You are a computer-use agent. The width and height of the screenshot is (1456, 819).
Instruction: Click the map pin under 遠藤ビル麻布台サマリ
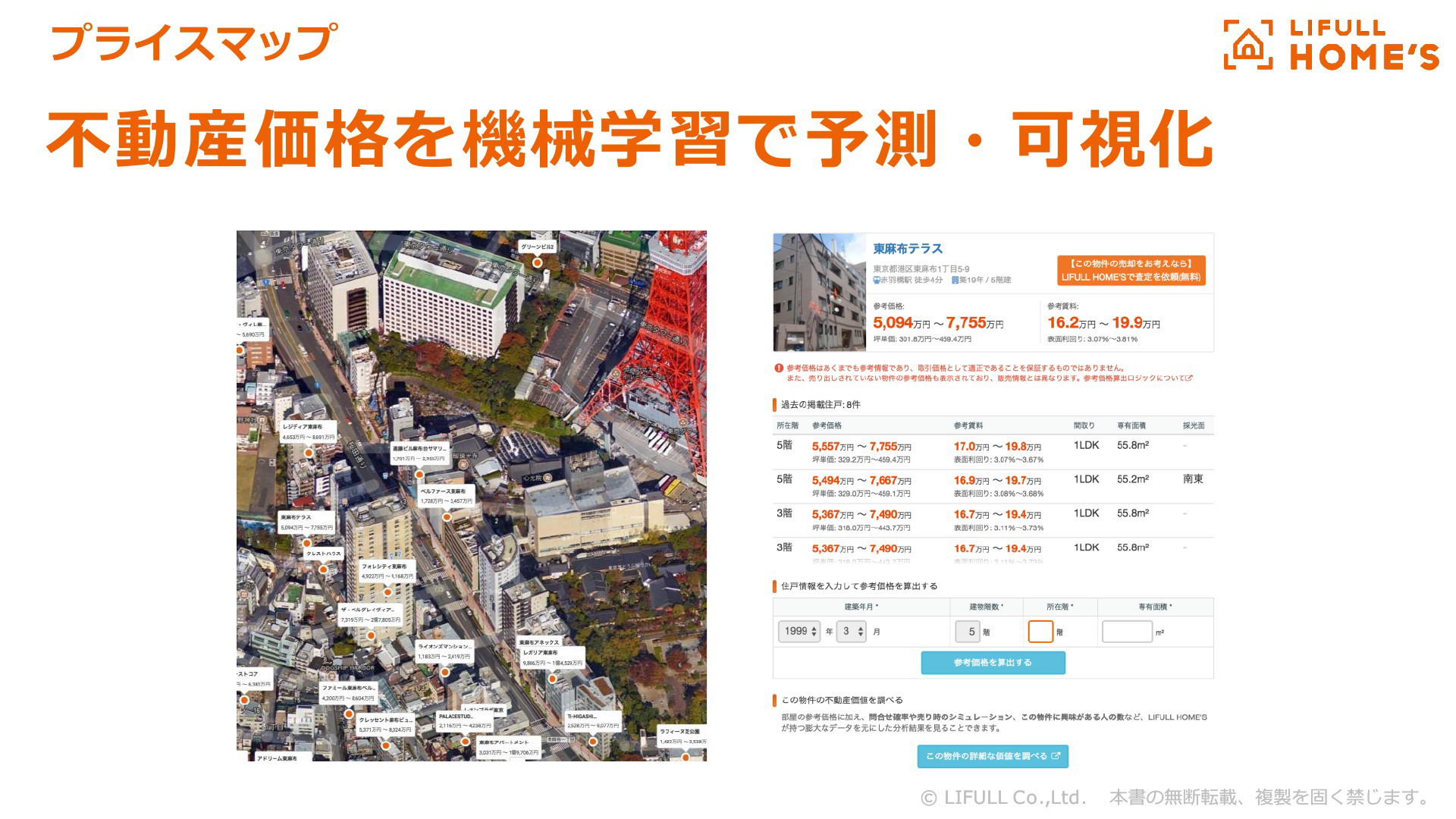[419, 474]
